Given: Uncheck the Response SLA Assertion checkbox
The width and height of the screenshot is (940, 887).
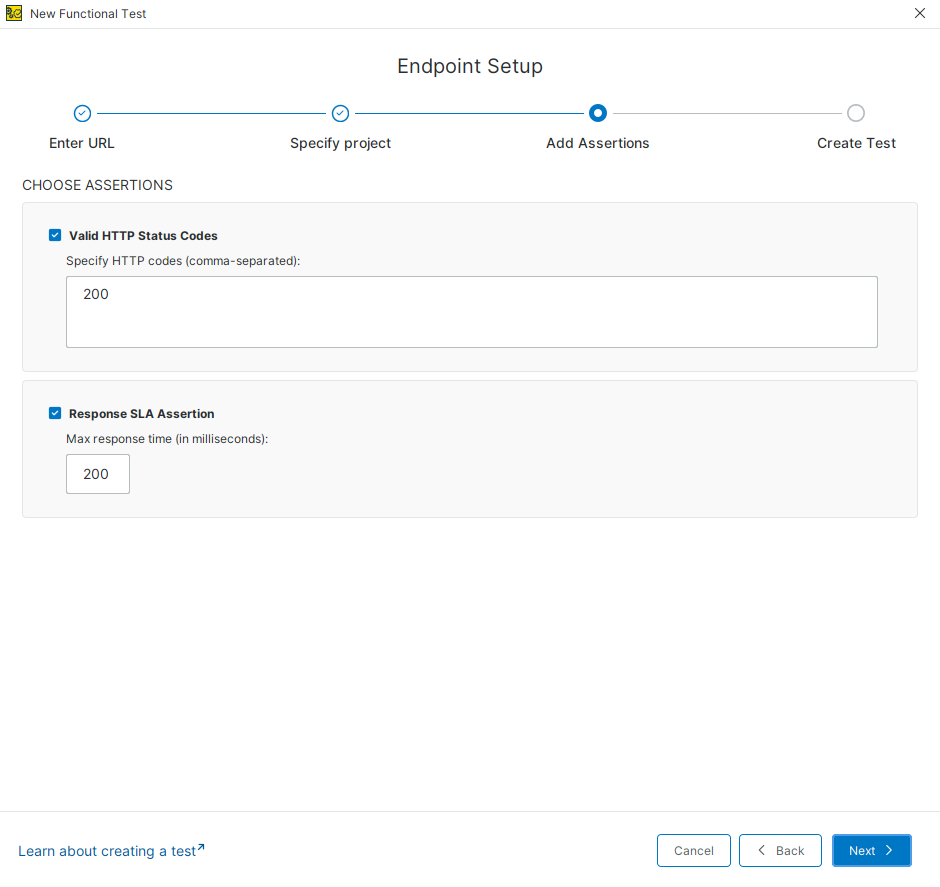Looking at the screenshot, I should coord(55,413).
